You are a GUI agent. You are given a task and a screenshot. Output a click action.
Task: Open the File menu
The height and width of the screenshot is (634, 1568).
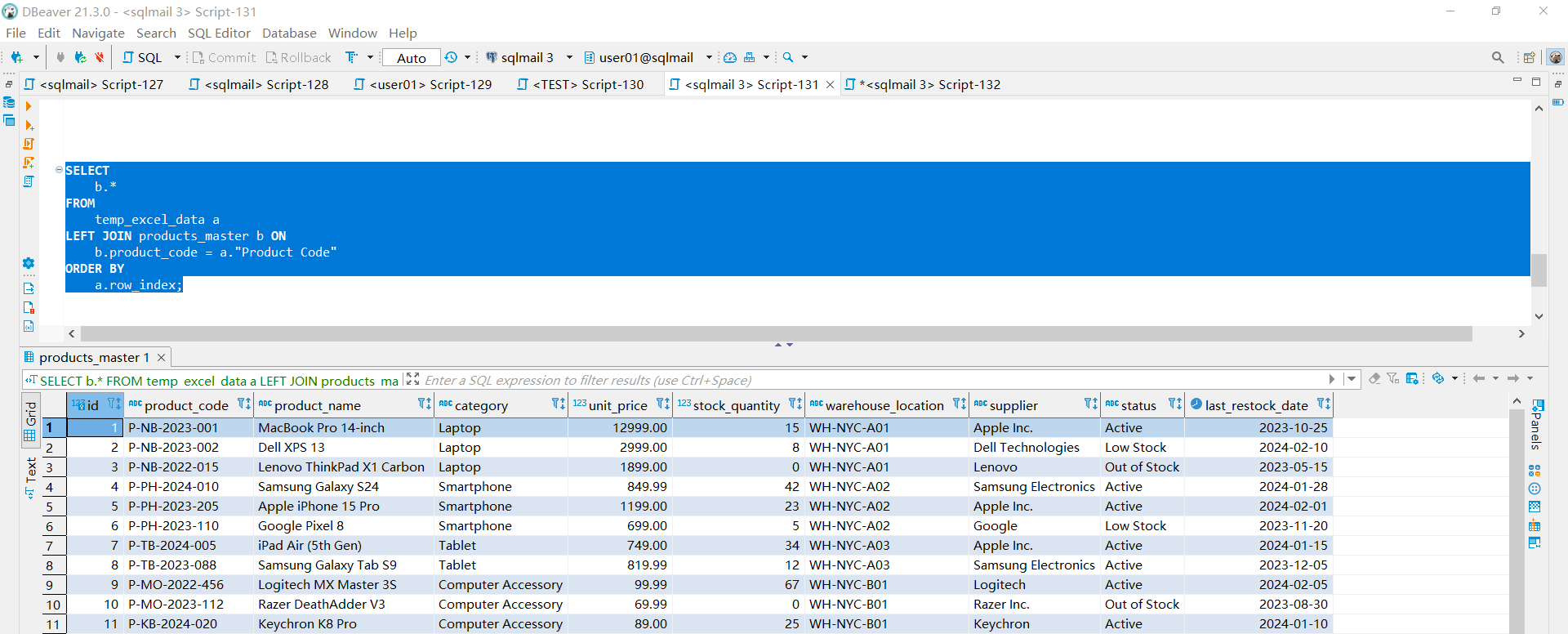point(16,33)
